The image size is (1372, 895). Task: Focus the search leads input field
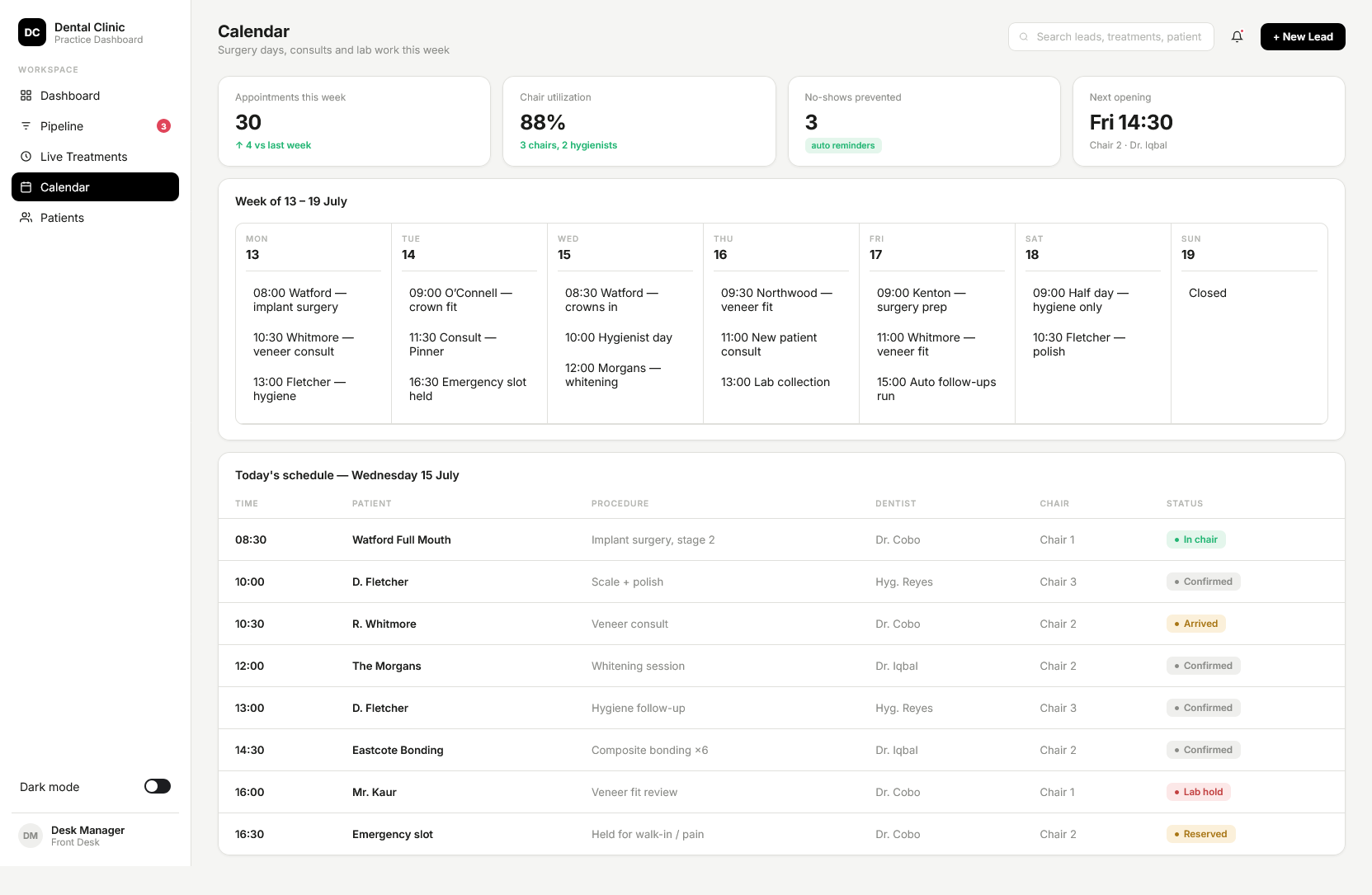pos(1111,36)
